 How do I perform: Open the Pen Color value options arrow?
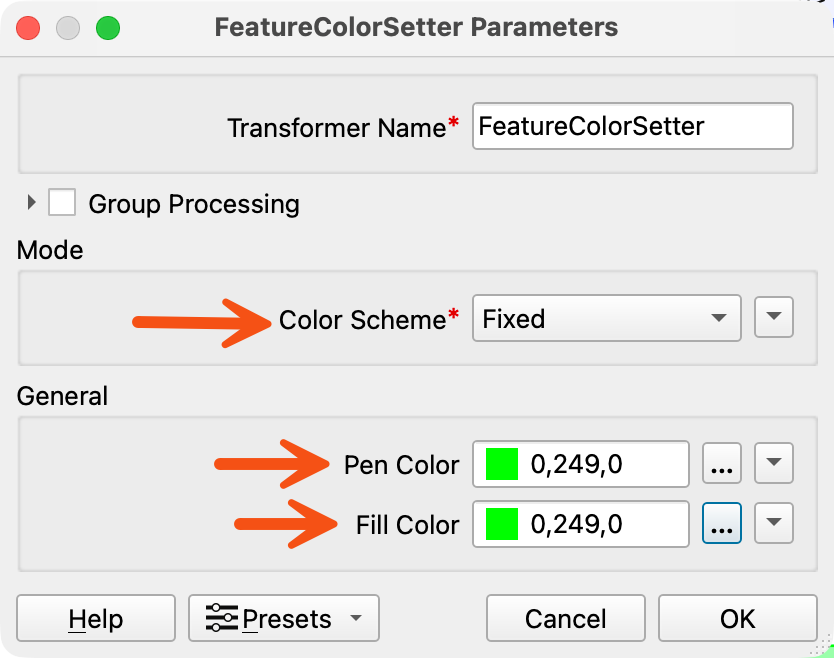773,463
